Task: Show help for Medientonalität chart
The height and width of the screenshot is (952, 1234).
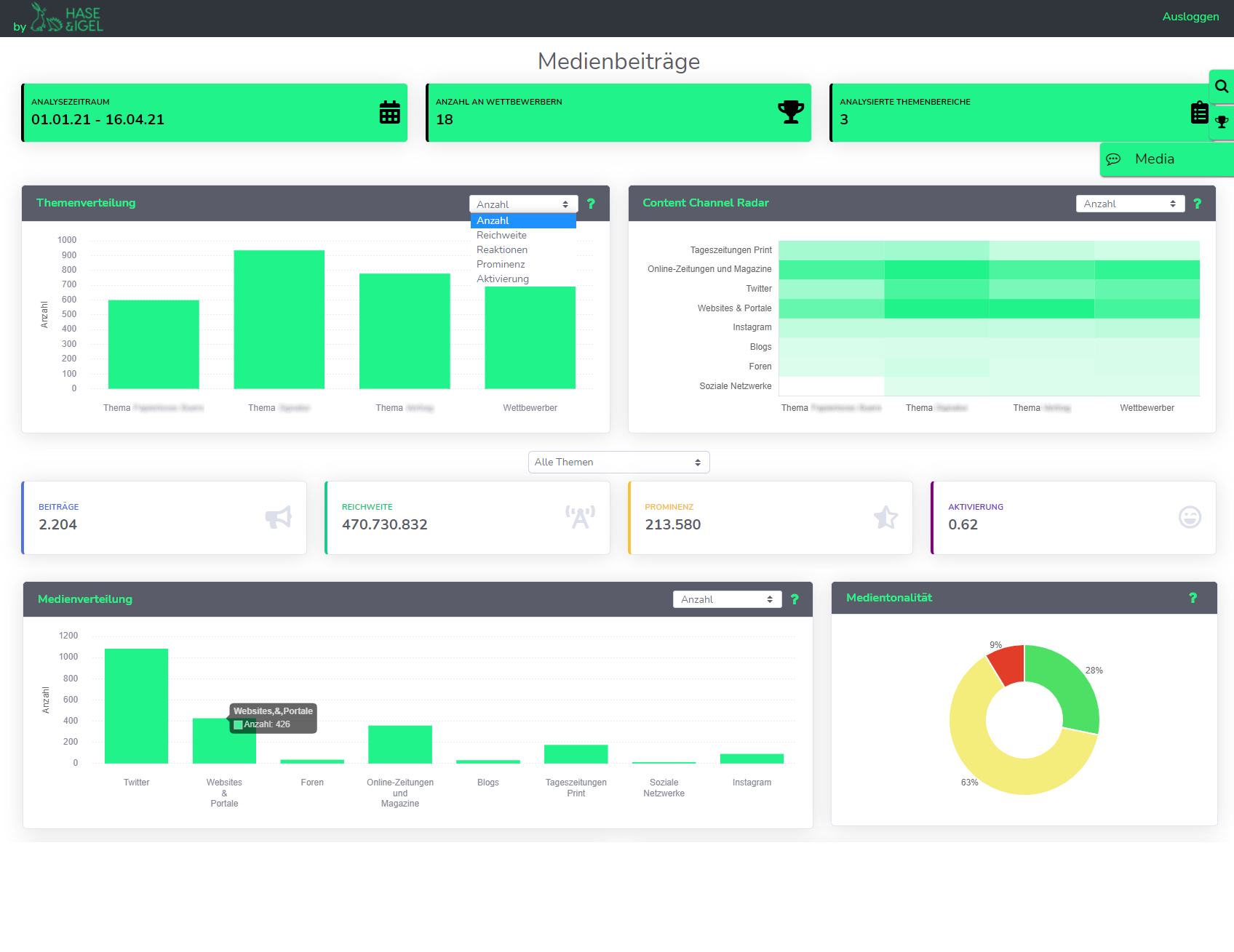Action: pyautogui.click(x=1193, y=598)
